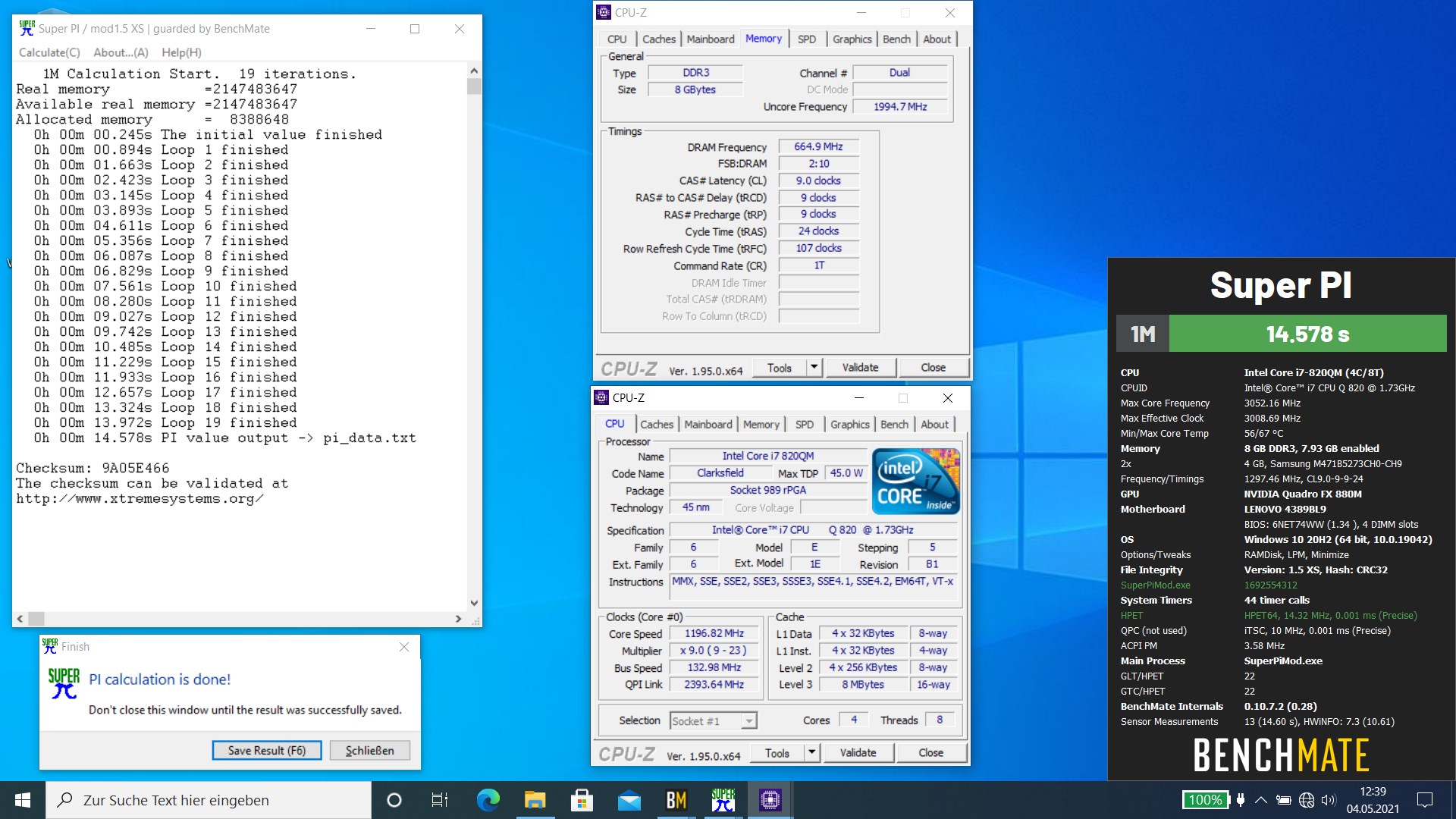The image size is (1456, 819).
Task: Click the Checksum: 9A05E466 line
Action: click(93, 468)
